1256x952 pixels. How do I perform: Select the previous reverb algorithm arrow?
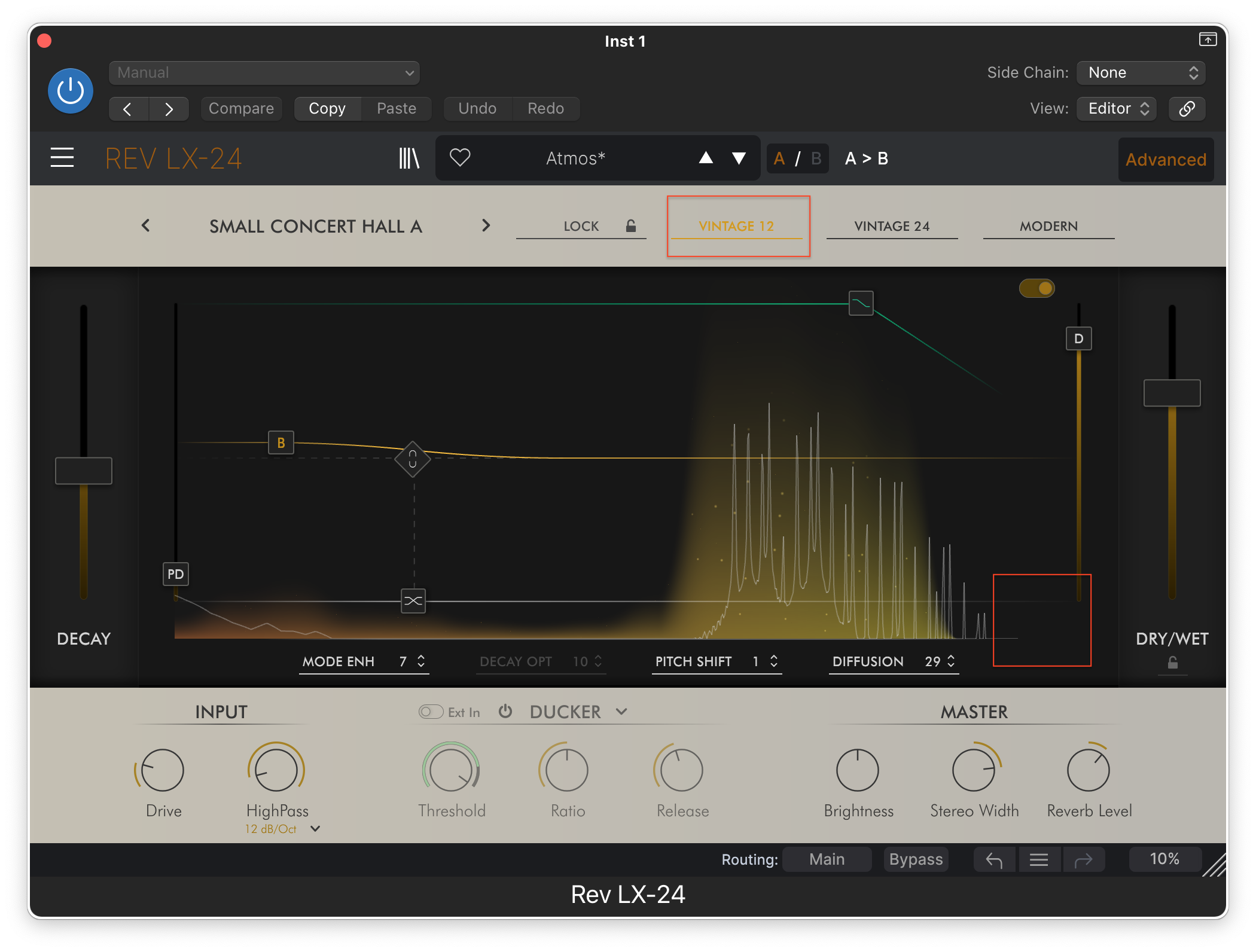[145, 225]
